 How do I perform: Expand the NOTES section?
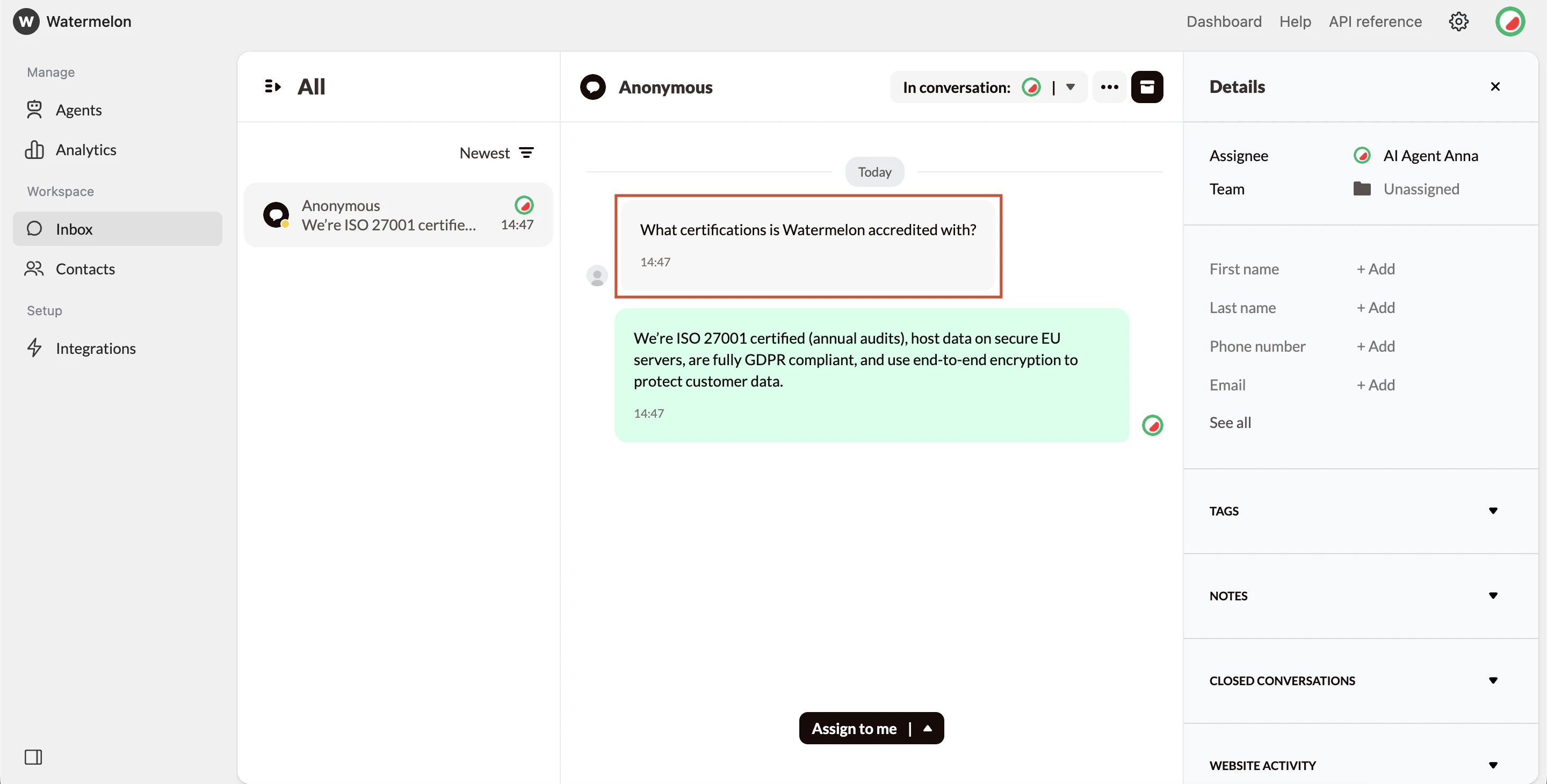pos(1492,595)
